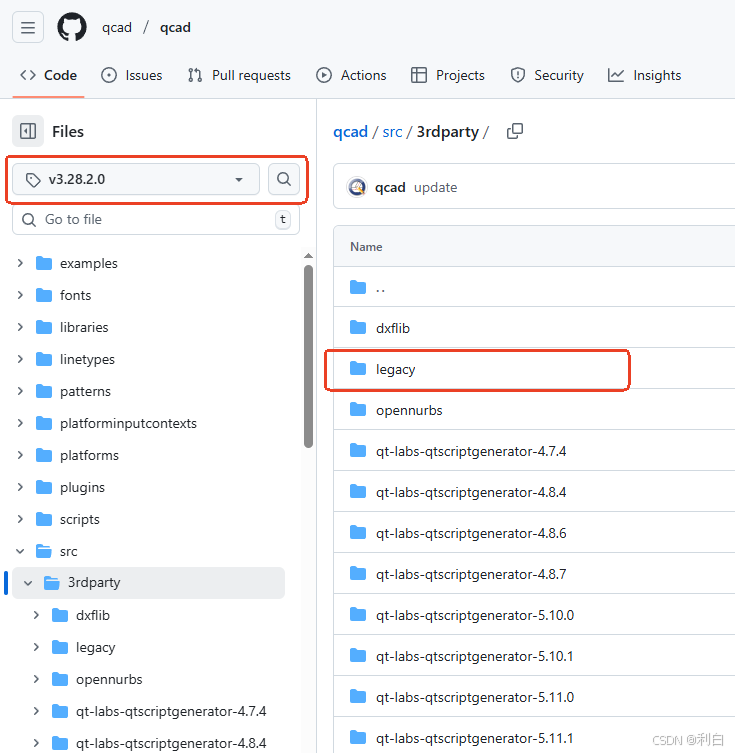This screenshot has width=735, height=753.
Task: Collapse the src folder chevron
Action: [x=20, y=551]
